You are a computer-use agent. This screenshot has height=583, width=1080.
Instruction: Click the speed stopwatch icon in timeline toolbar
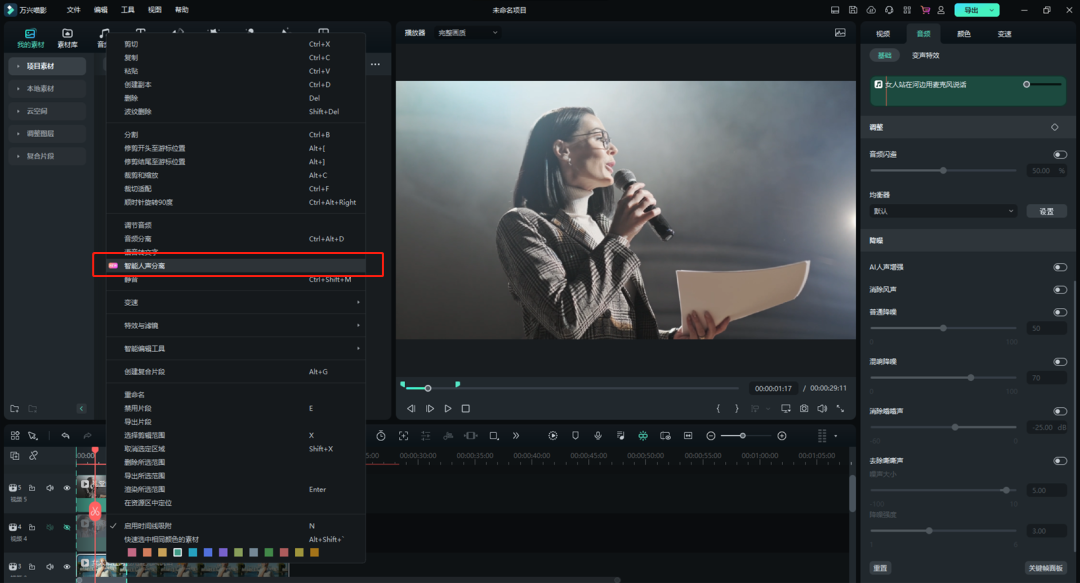[x=381, y=436]
